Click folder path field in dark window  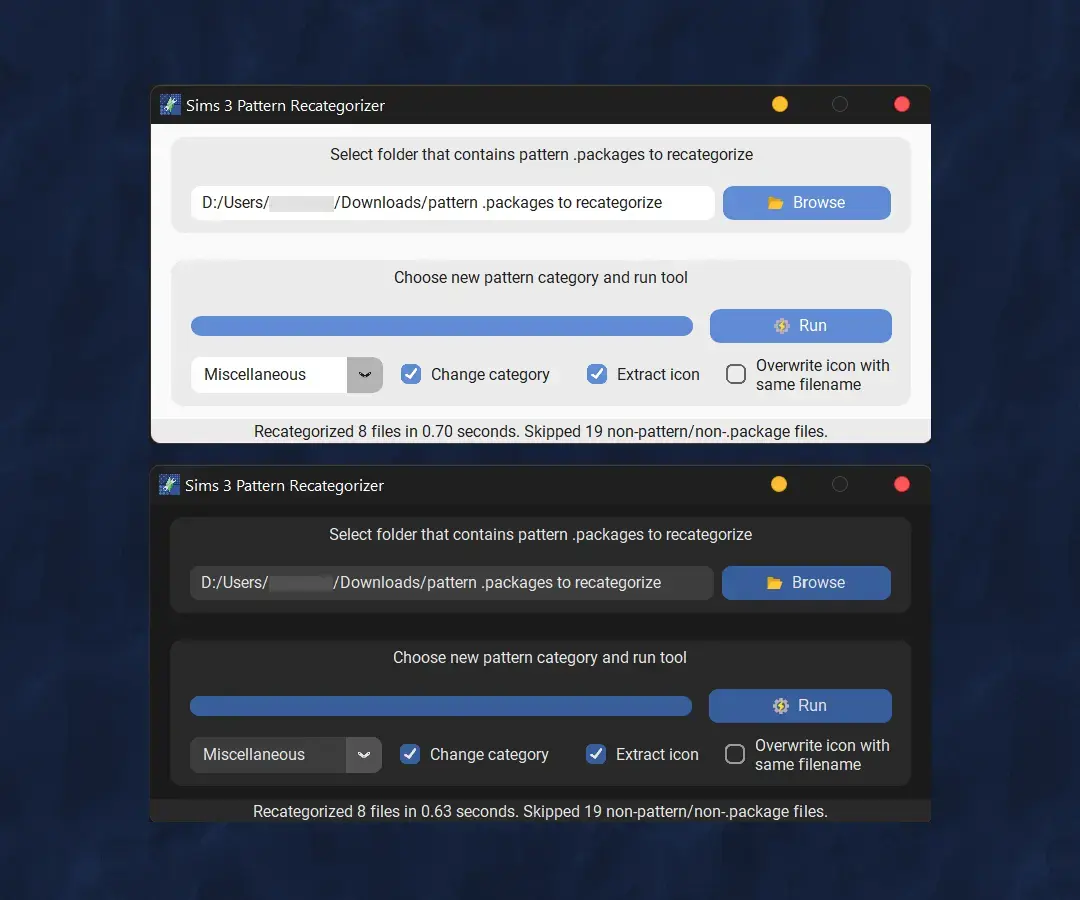452,583
